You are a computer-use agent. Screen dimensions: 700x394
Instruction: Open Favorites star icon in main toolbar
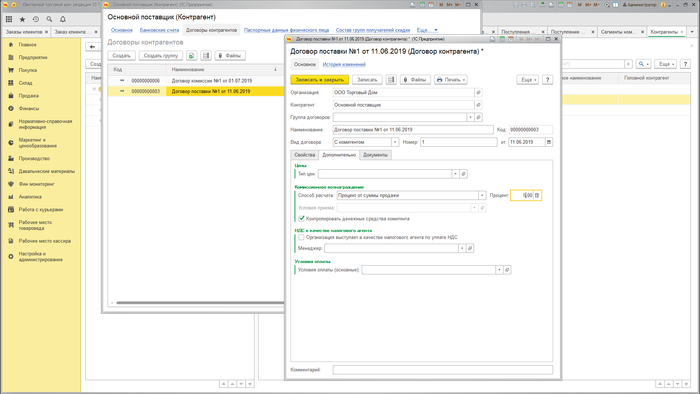point(22,19)
